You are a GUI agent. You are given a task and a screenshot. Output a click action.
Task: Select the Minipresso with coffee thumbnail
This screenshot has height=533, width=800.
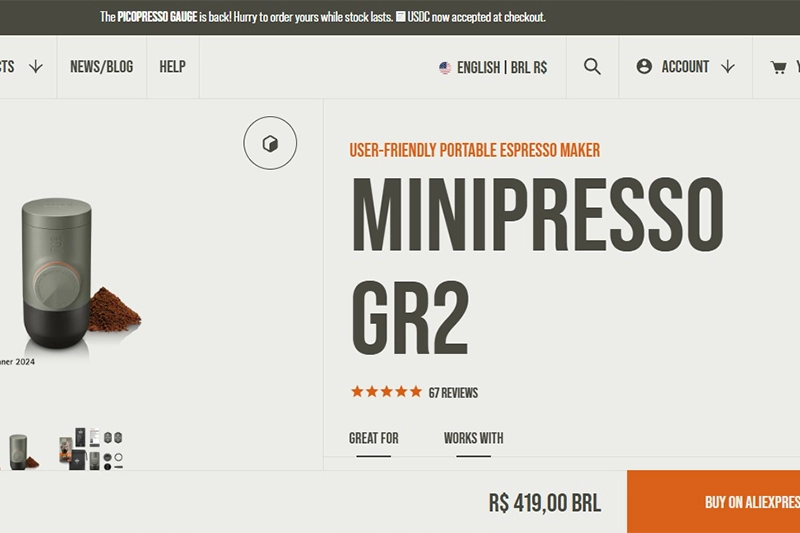21,452
